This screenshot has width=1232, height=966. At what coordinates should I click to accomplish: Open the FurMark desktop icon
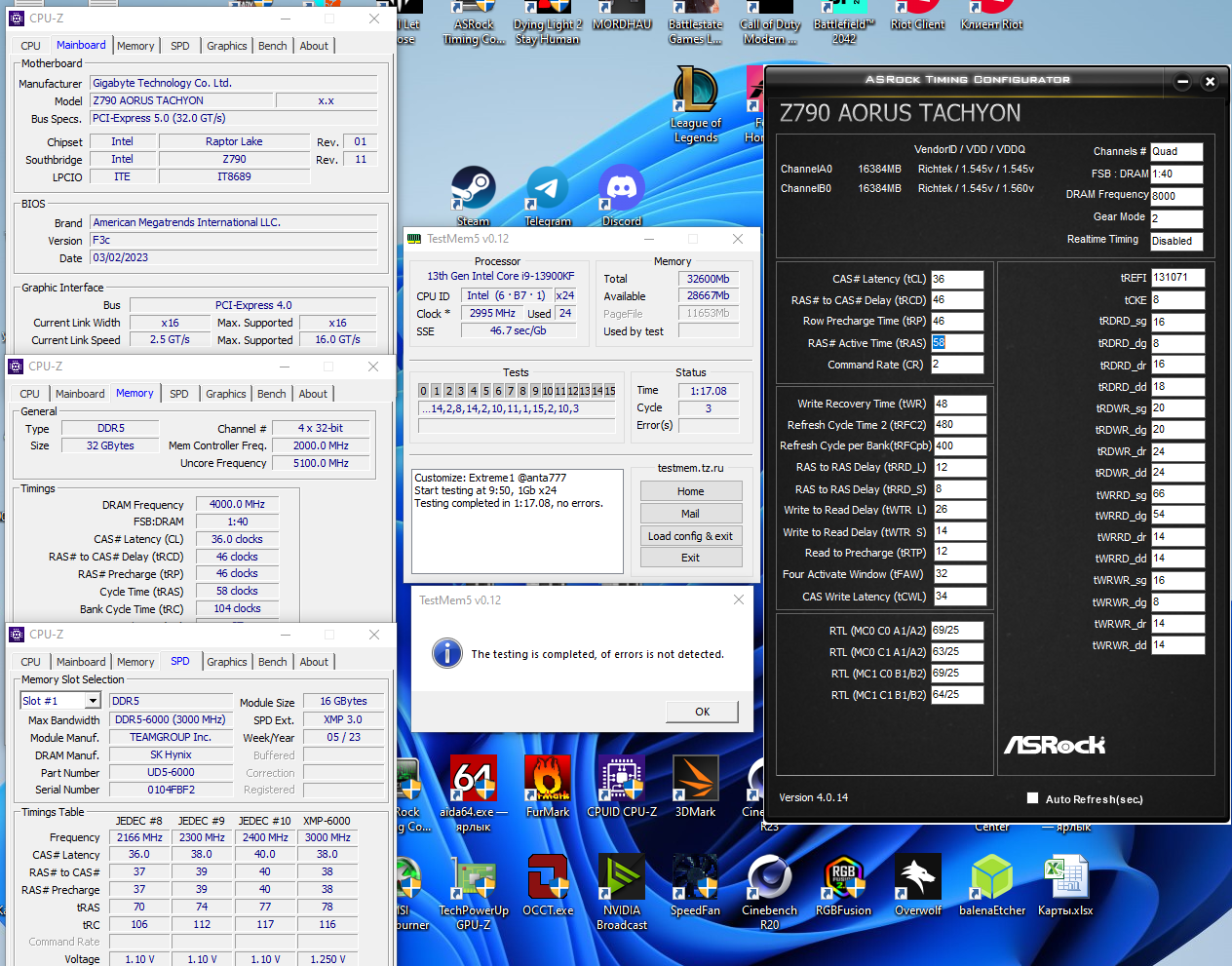click(547, 787)
